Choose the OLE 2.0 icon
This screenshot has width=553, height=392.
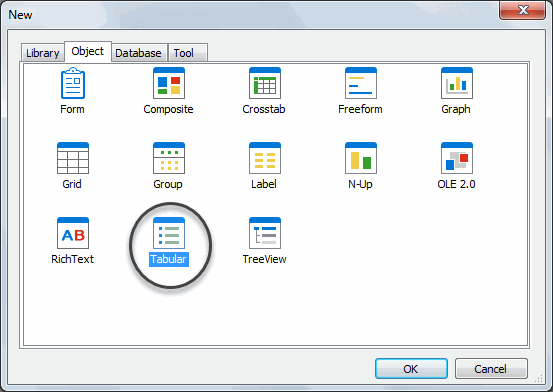[457, 158]
